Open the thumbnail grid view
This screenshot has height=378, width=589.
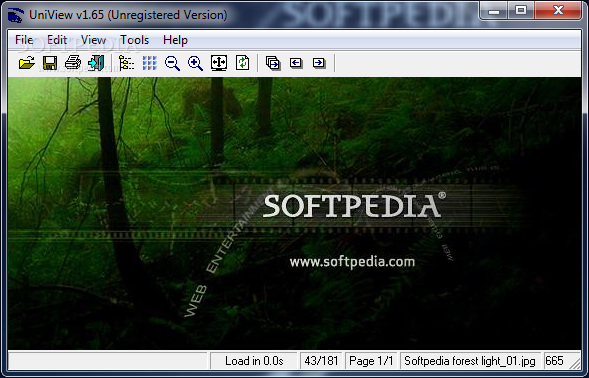(150, 63)
